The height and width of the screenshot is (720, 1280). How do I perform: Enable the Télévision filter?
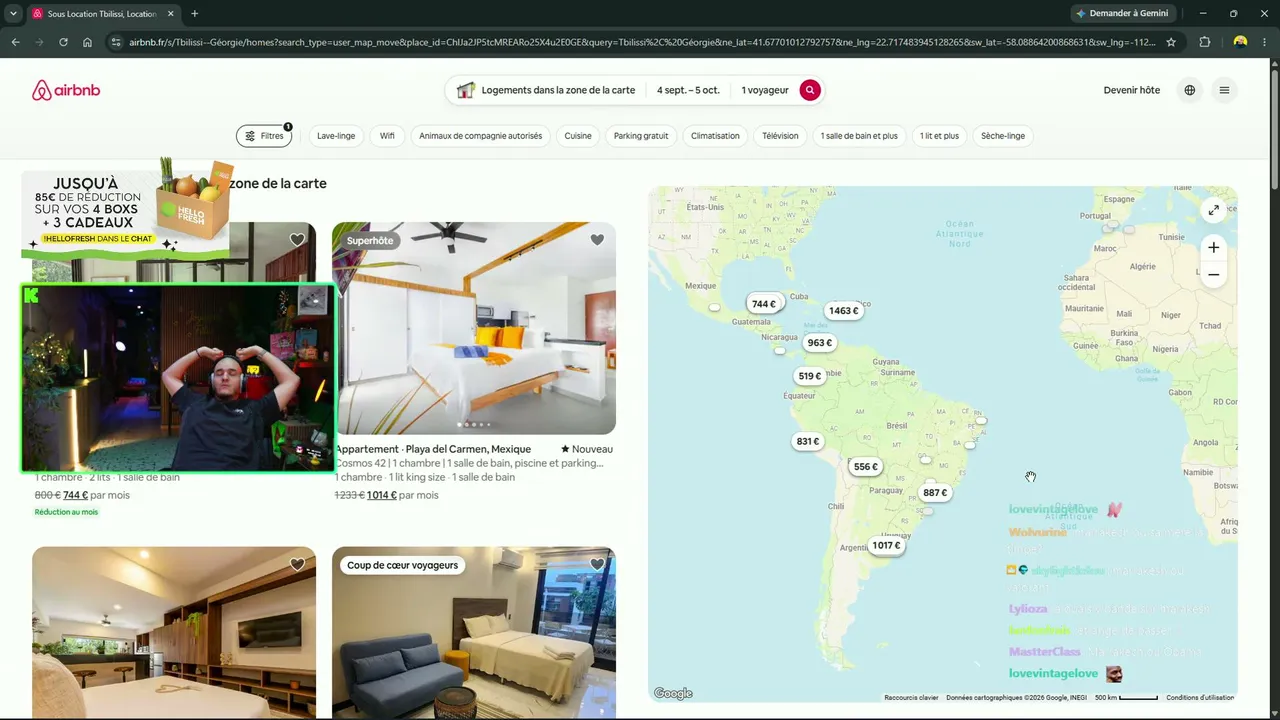(x=780, y=136)
